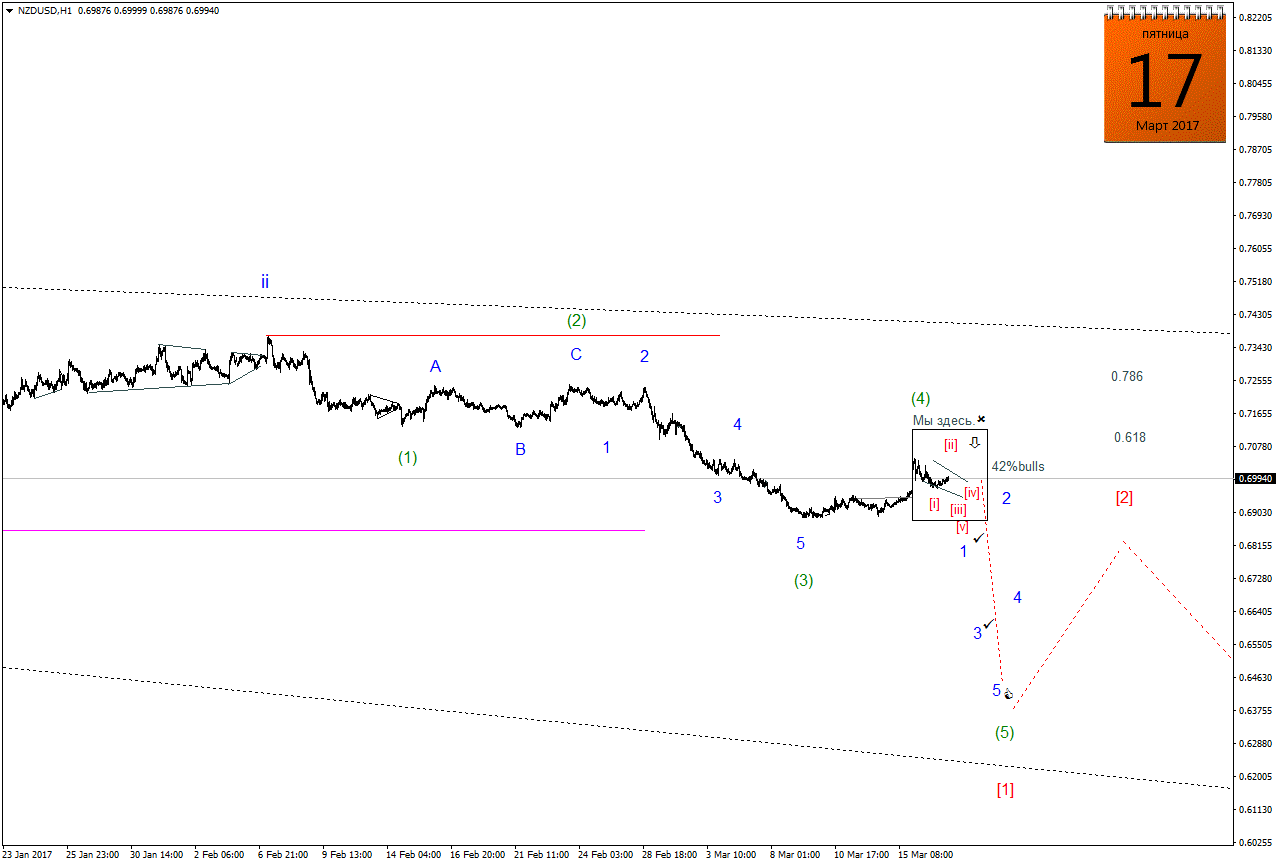Click the '3 Mar 10:00' time axis label
The width and height of the screenshot is (1276, 866).
pos(731,856)
